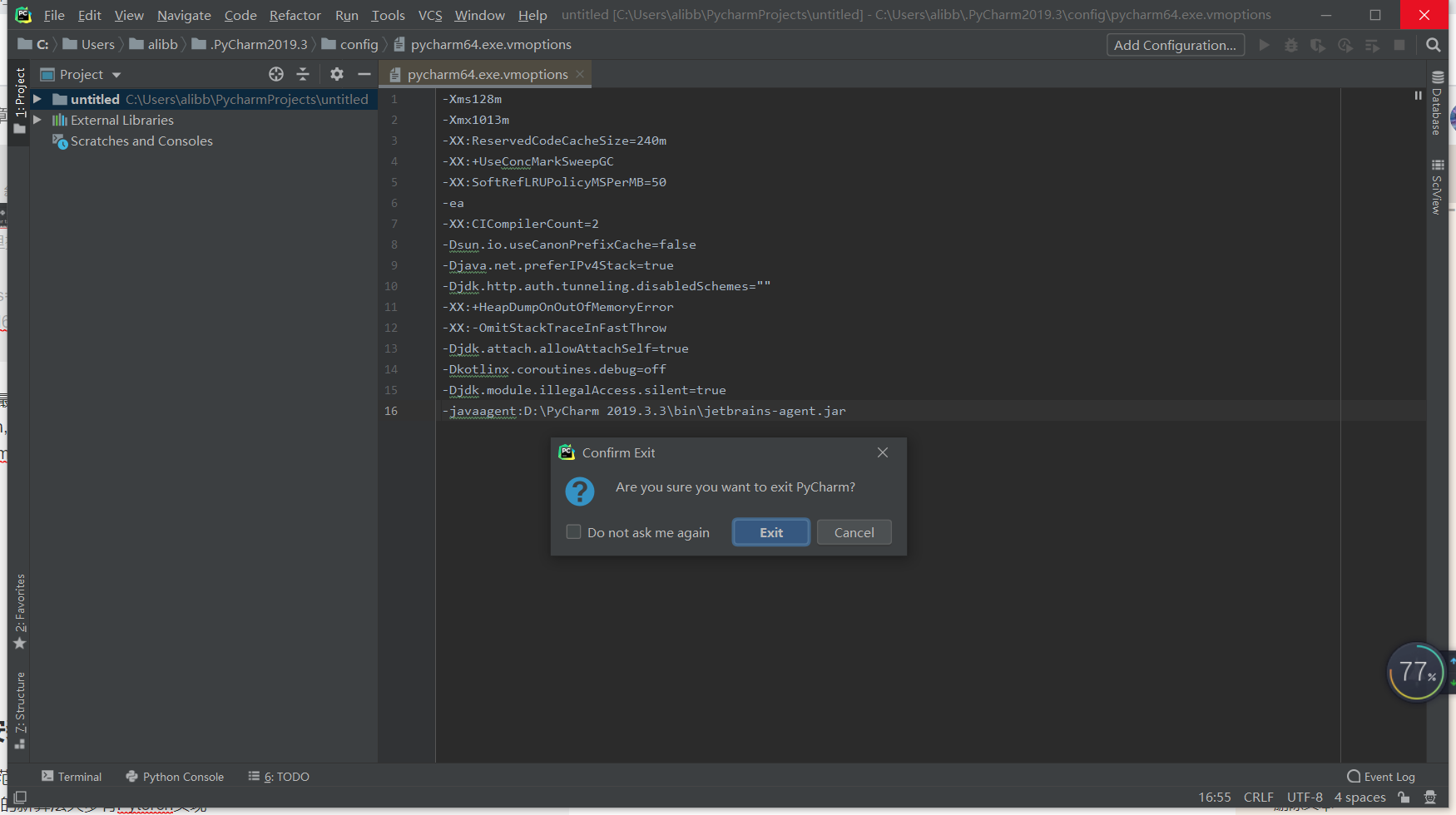This screenshot has width=1456, height=815.
Task: Open the Terminal tool window
Action: 72,776
